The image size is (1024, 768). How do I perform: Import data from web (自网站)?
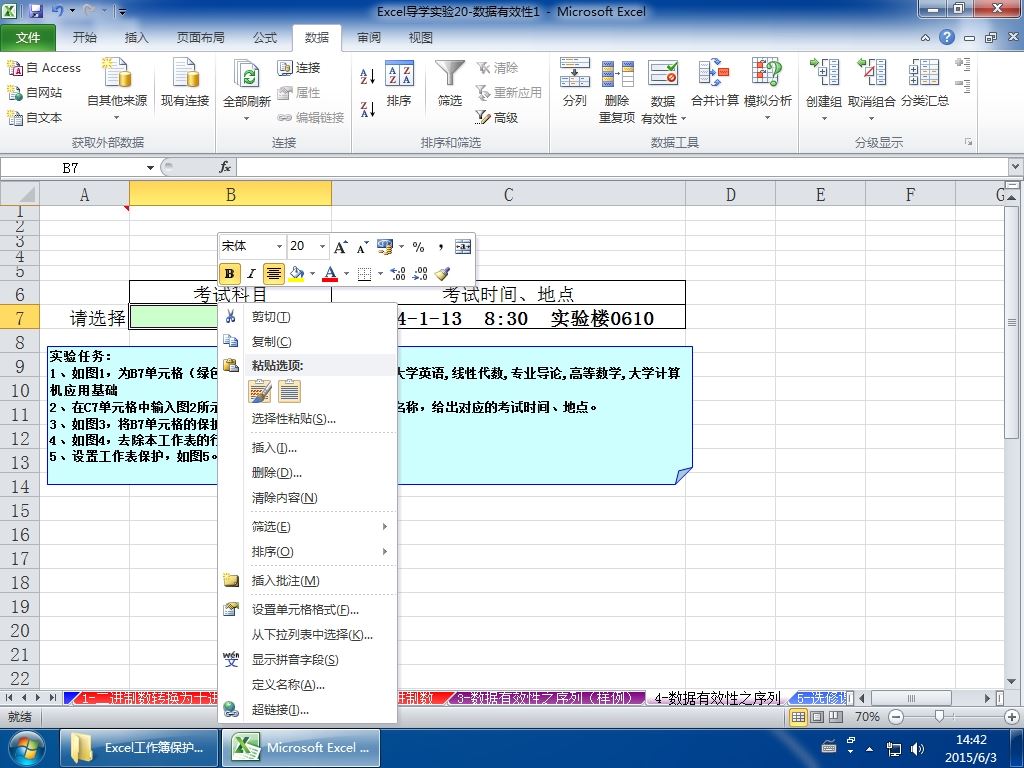click(35, 93)
